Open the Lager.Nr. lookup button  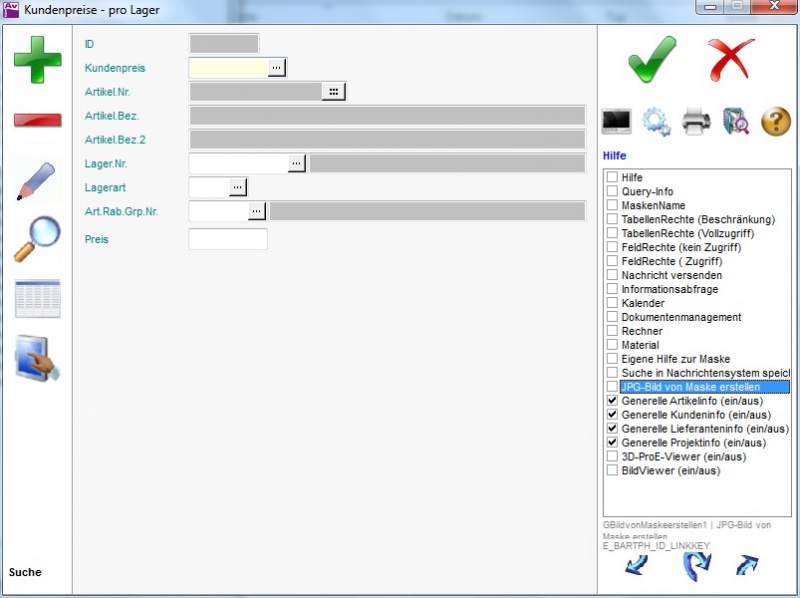pyautogui.click(x=297, y=163)
